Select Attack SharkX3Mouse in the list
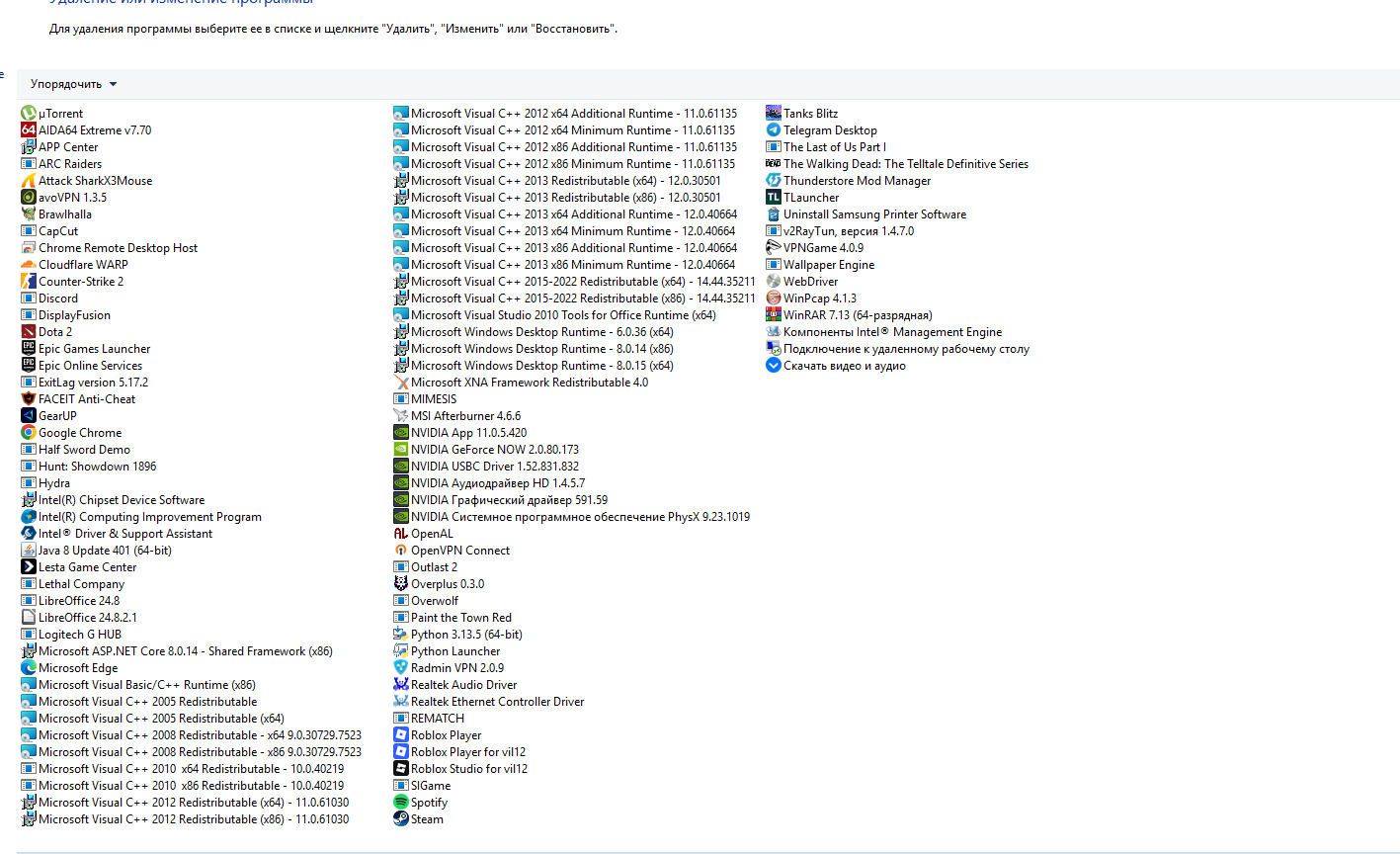This screenshot has height=854, width=1400. [87, 181]
